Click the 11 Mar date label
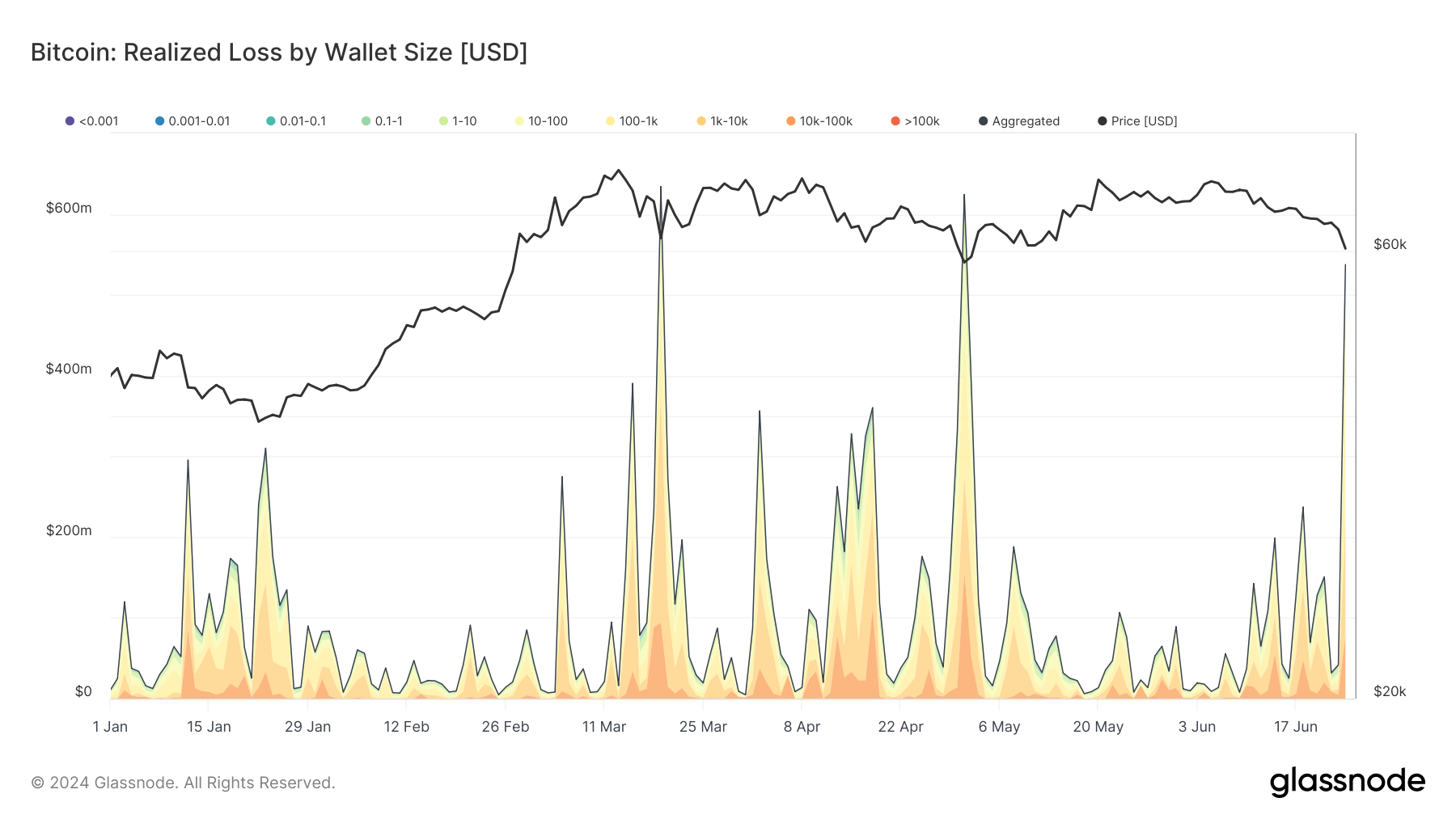Image resolution: width=1456 pixels, height=819 pixels. point(604,727)
